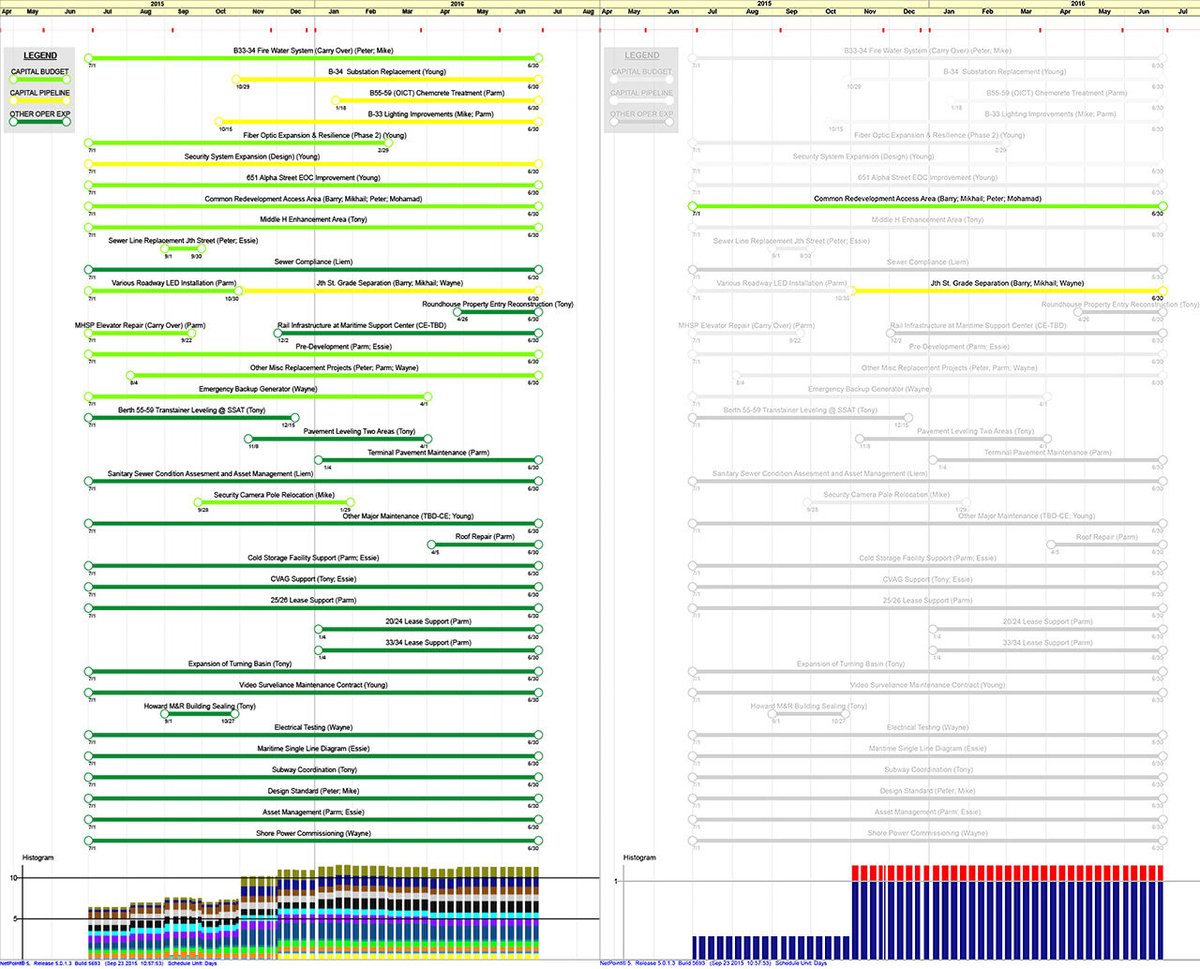Viewport: 1200px width, 969px height.
Task: Select Electrical Testing (Wayne) in left schedule
Action: point(313,735)
